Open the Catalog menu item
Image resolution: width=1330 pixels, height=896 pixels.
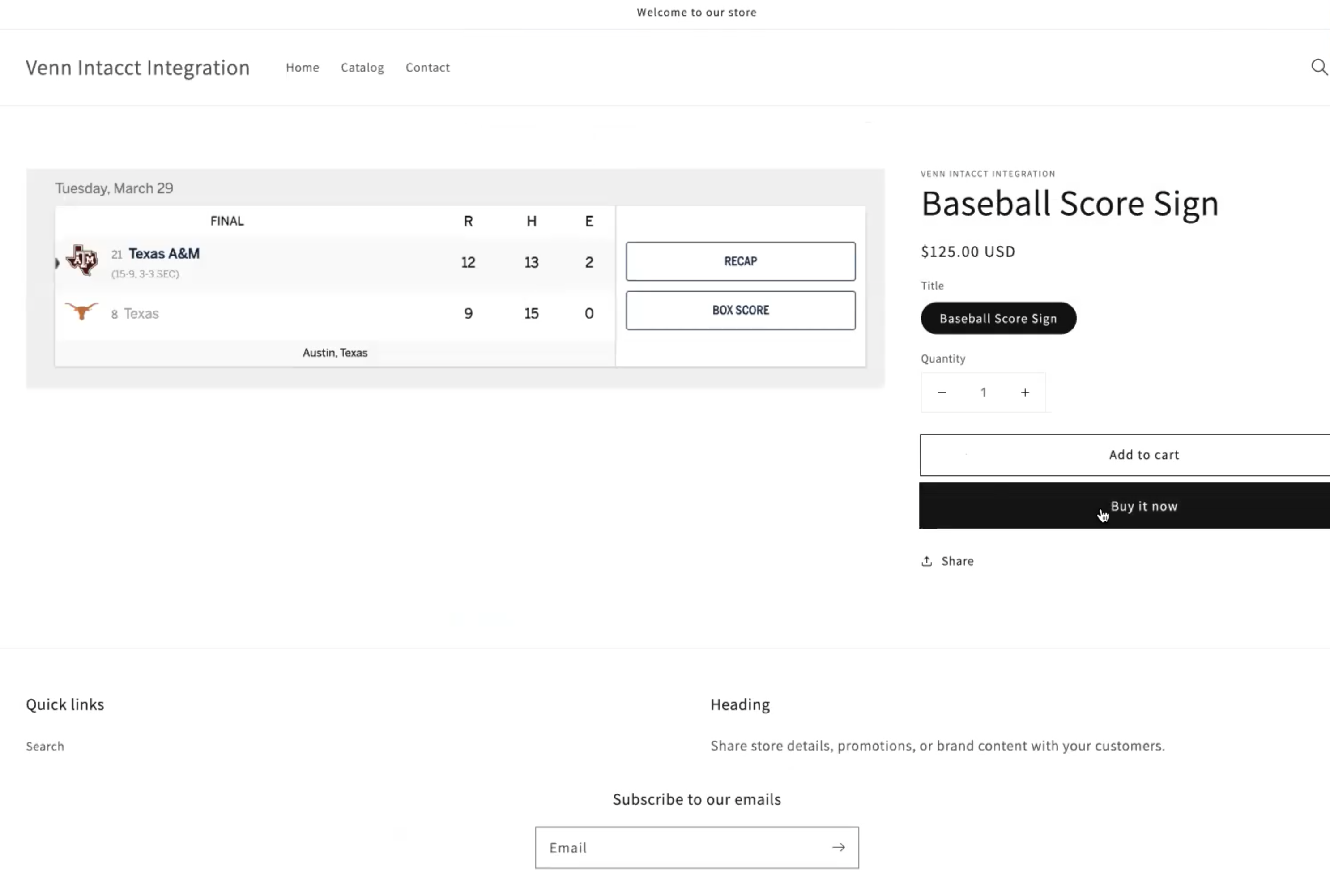(x=362, y=68)
